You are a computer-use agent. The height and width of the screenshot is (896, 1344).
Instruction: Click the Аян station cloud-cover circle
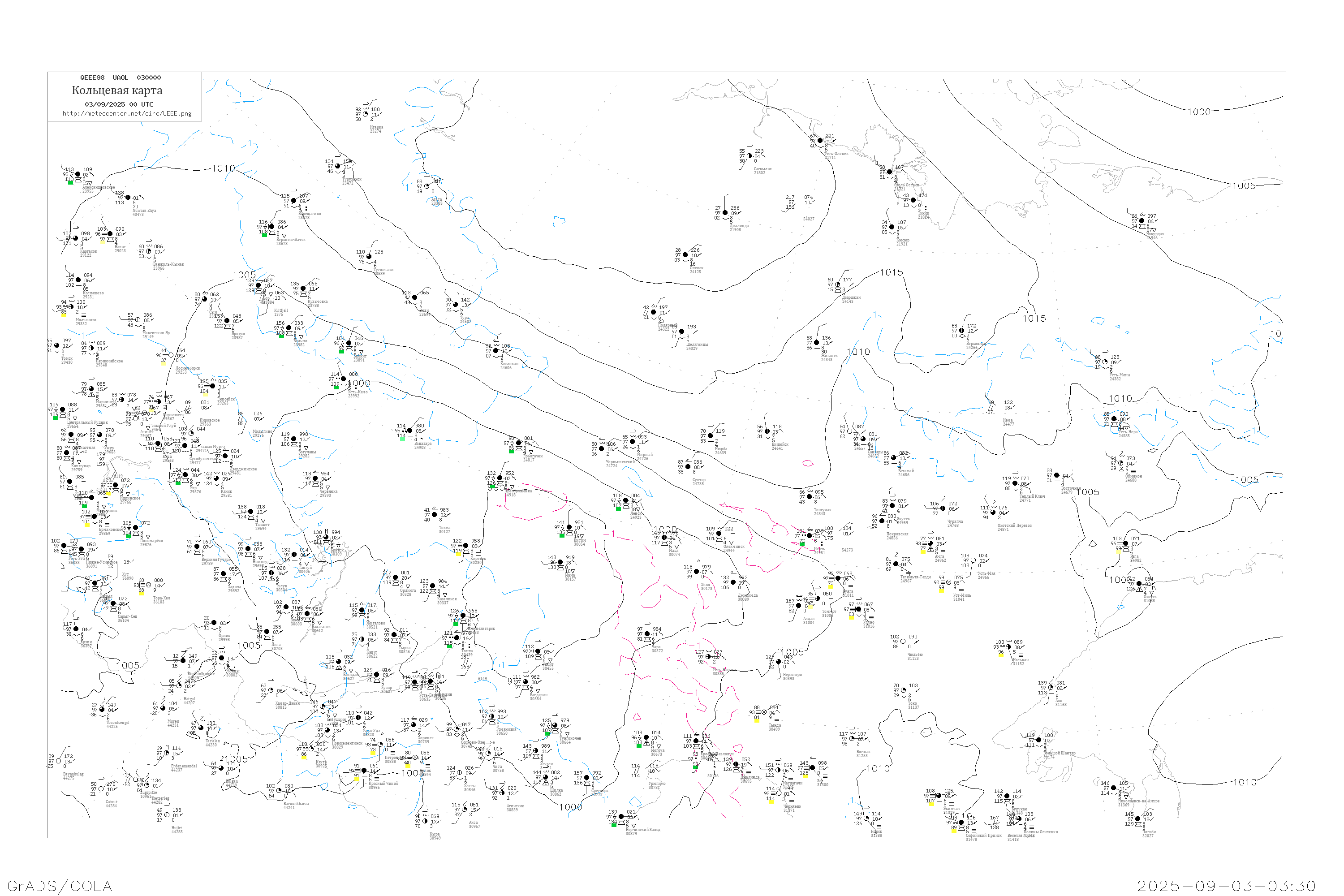click(x=1051, y=688)
